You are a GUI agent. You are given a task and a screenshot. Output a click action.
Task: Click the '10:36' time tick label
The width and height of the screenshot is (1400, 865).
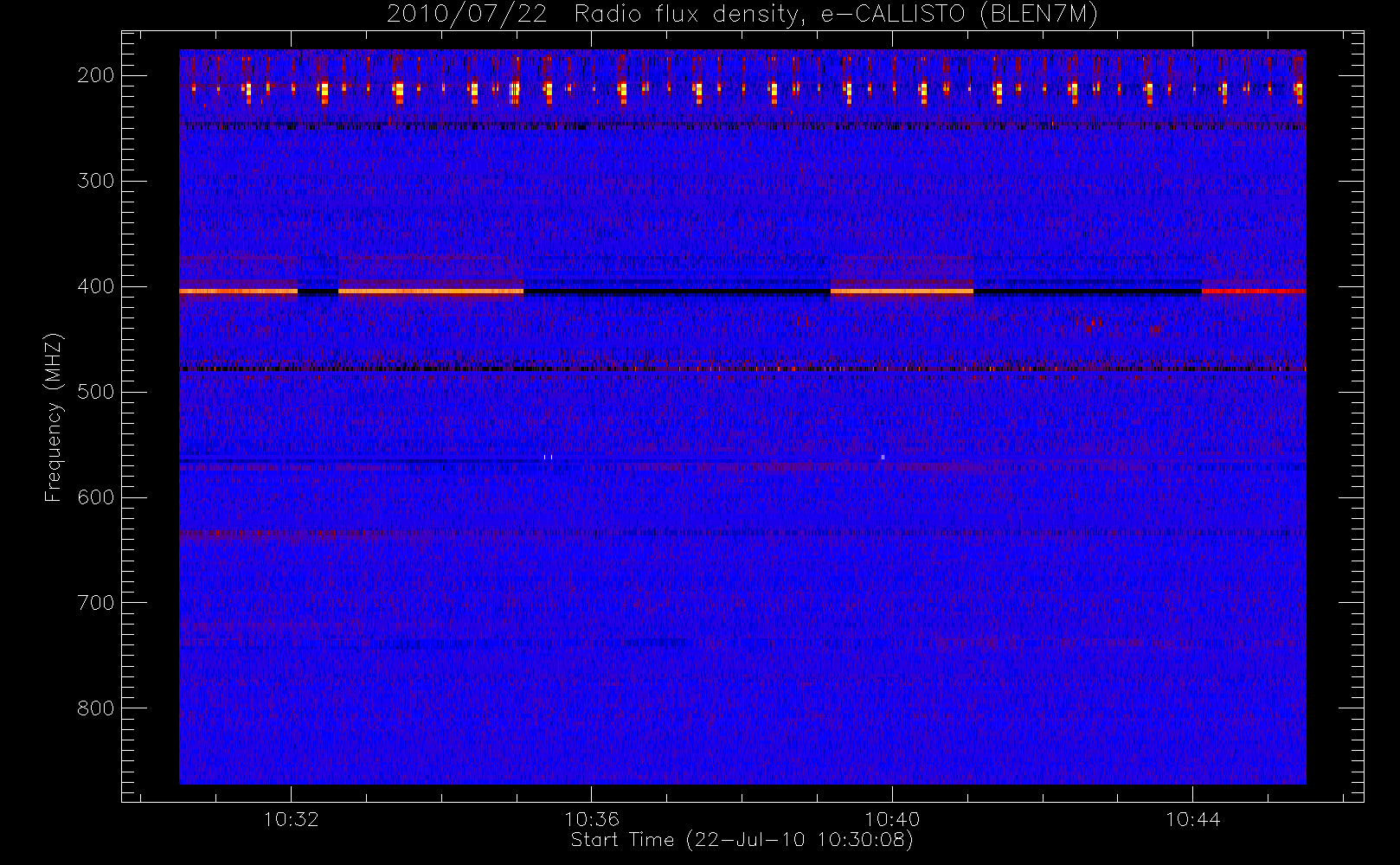(x=592, y=819)
